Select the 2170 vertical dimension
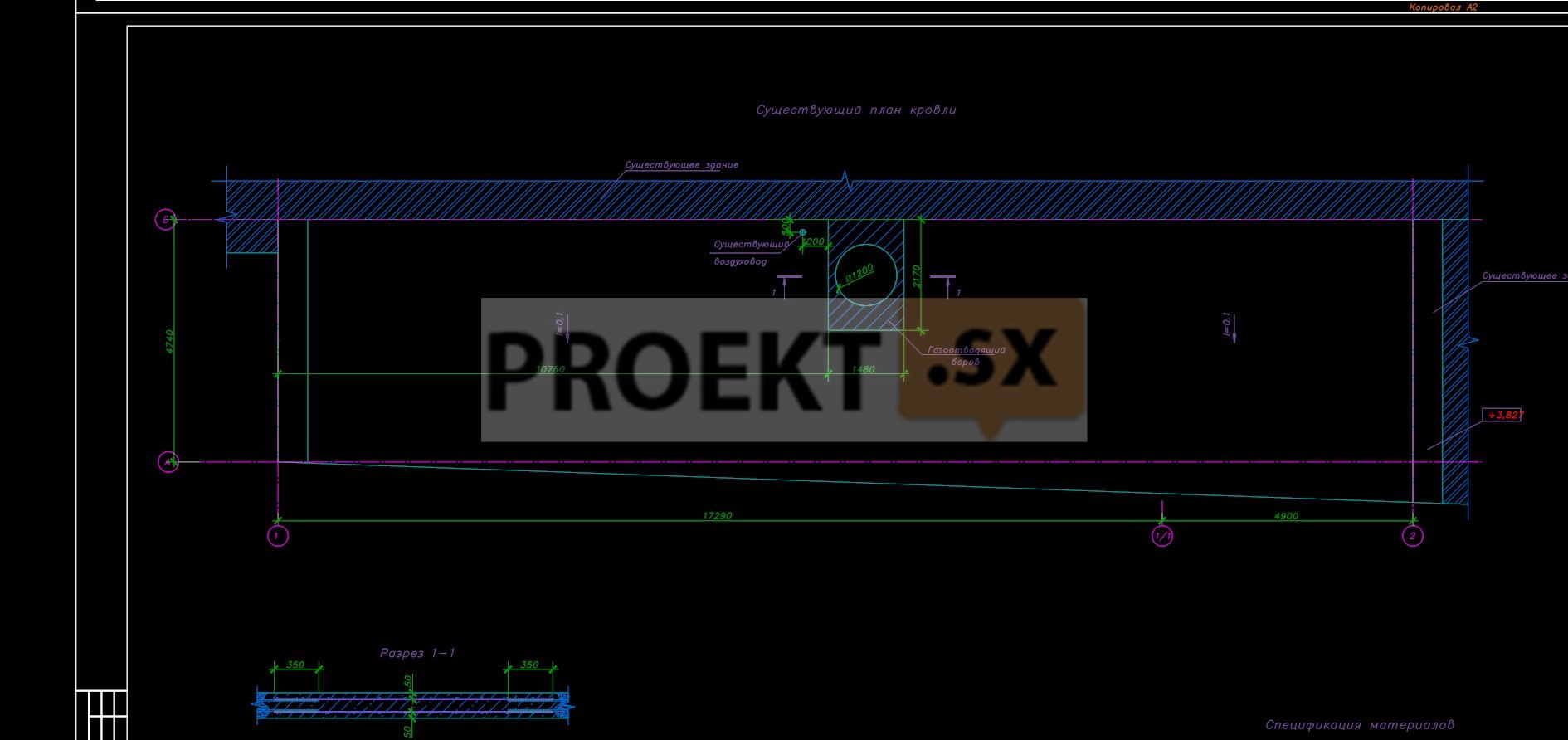Screen dimensions: 1568x740 tap(915, 277)
